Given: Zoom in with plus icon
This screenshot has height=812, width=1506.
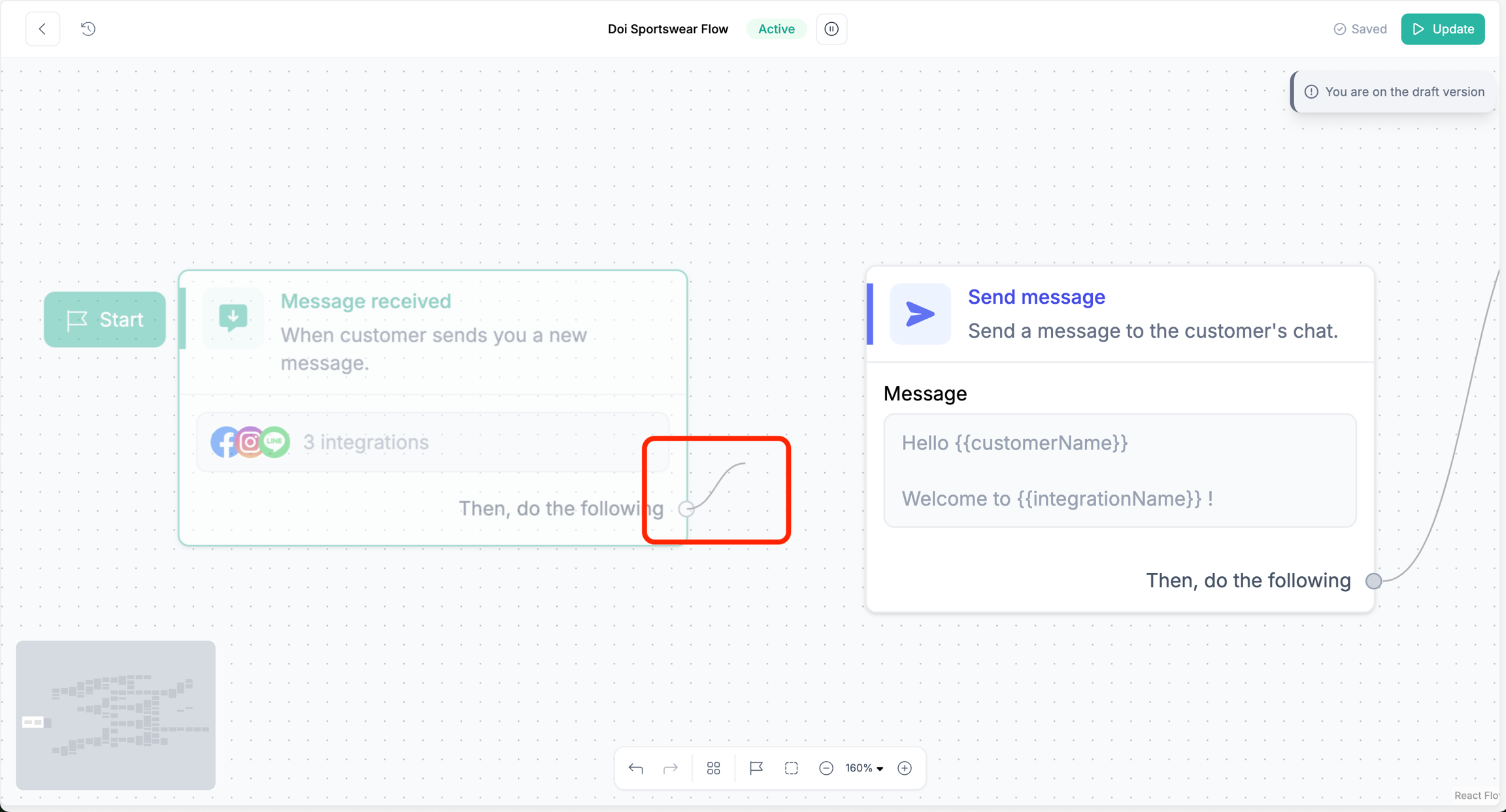Looking at the screenshot, I should coord(905,768).
